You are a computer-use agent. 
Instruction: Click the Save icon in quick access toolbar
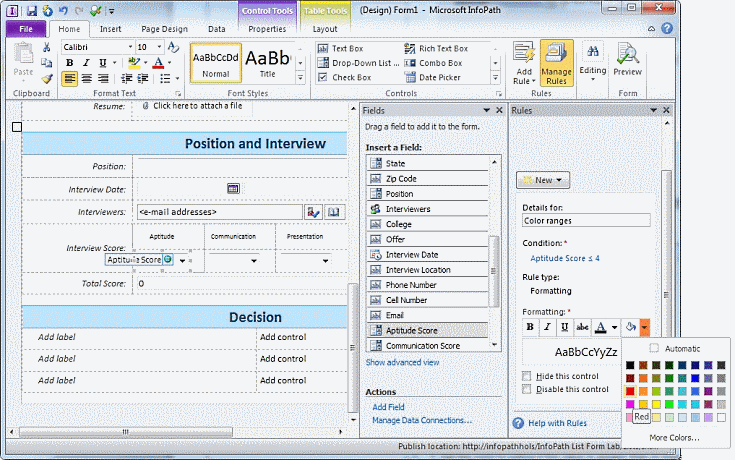[32, 10]
